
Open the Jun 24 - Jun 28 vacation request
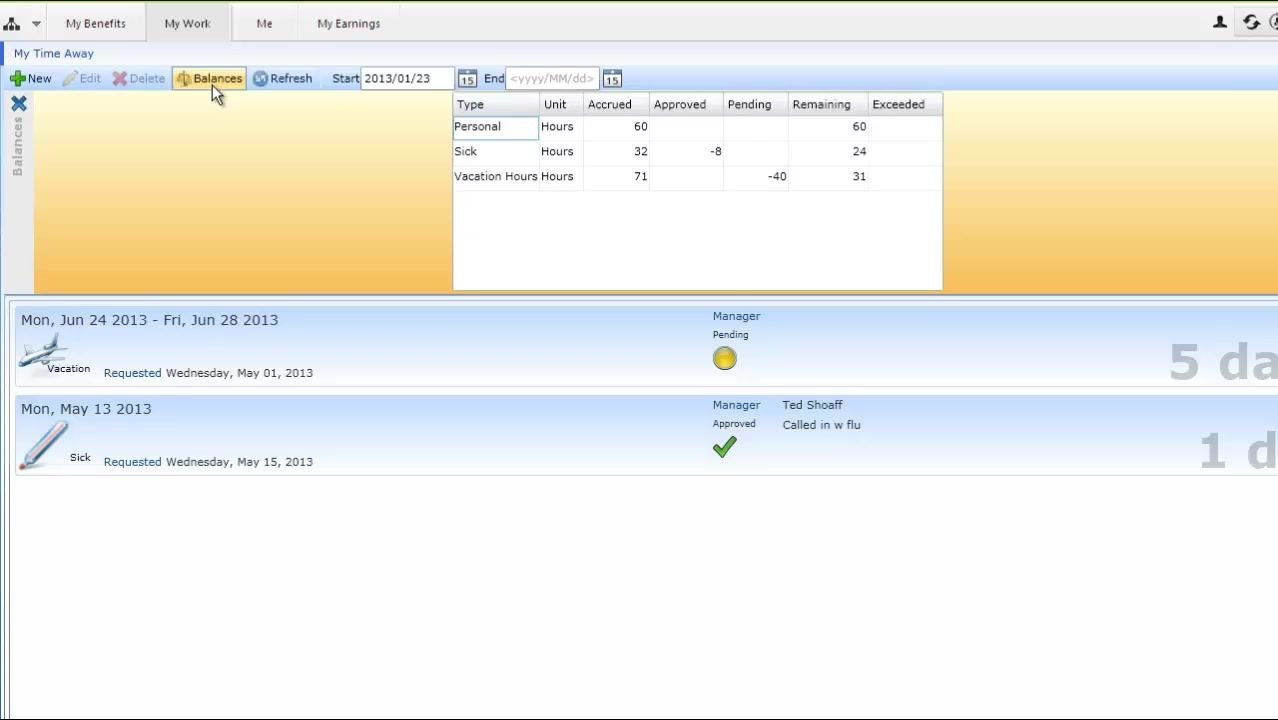coord(646,346)
